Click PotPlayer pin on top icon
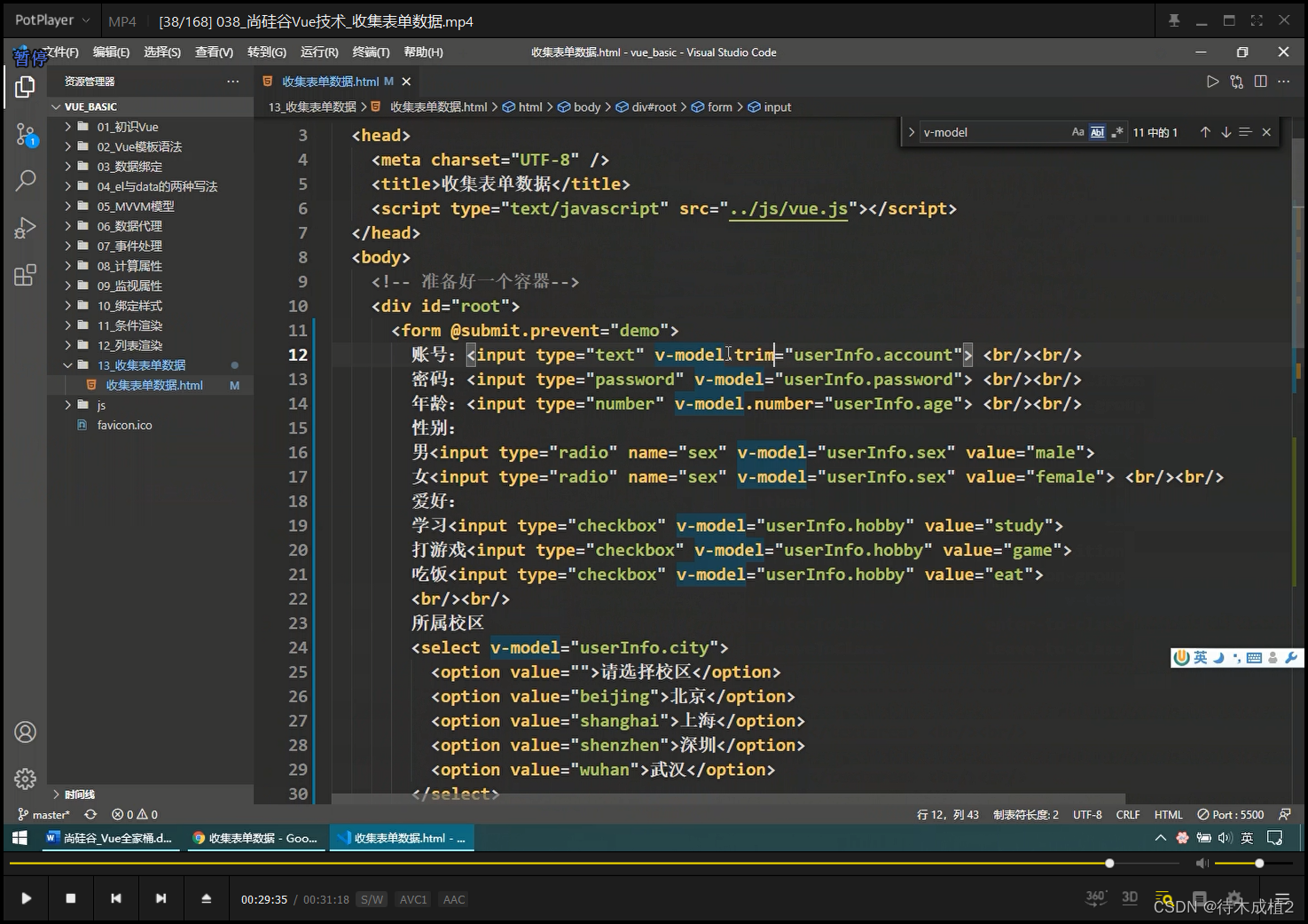 point(1174,20)
